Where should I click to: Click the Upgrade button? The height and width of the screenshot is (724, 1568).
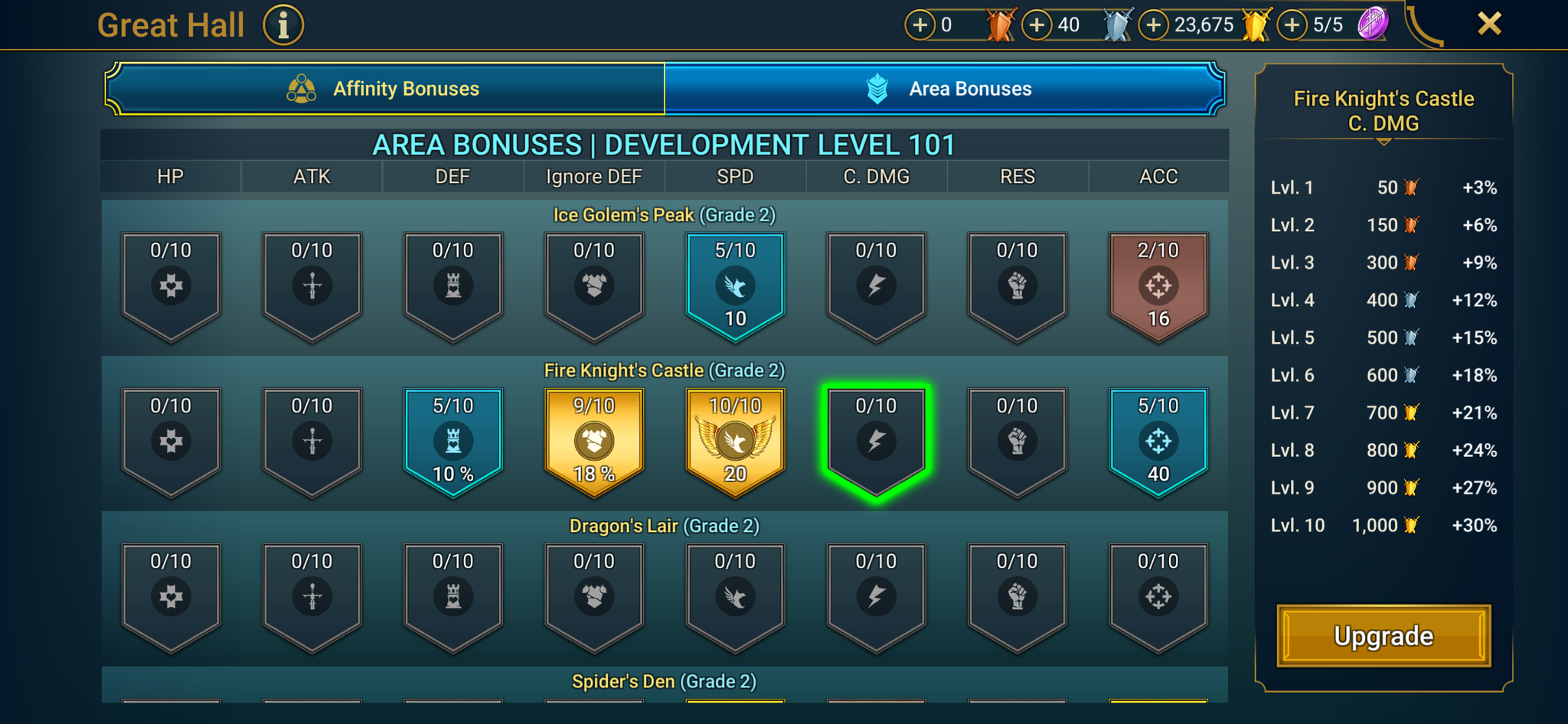(x=1383, y=636)
